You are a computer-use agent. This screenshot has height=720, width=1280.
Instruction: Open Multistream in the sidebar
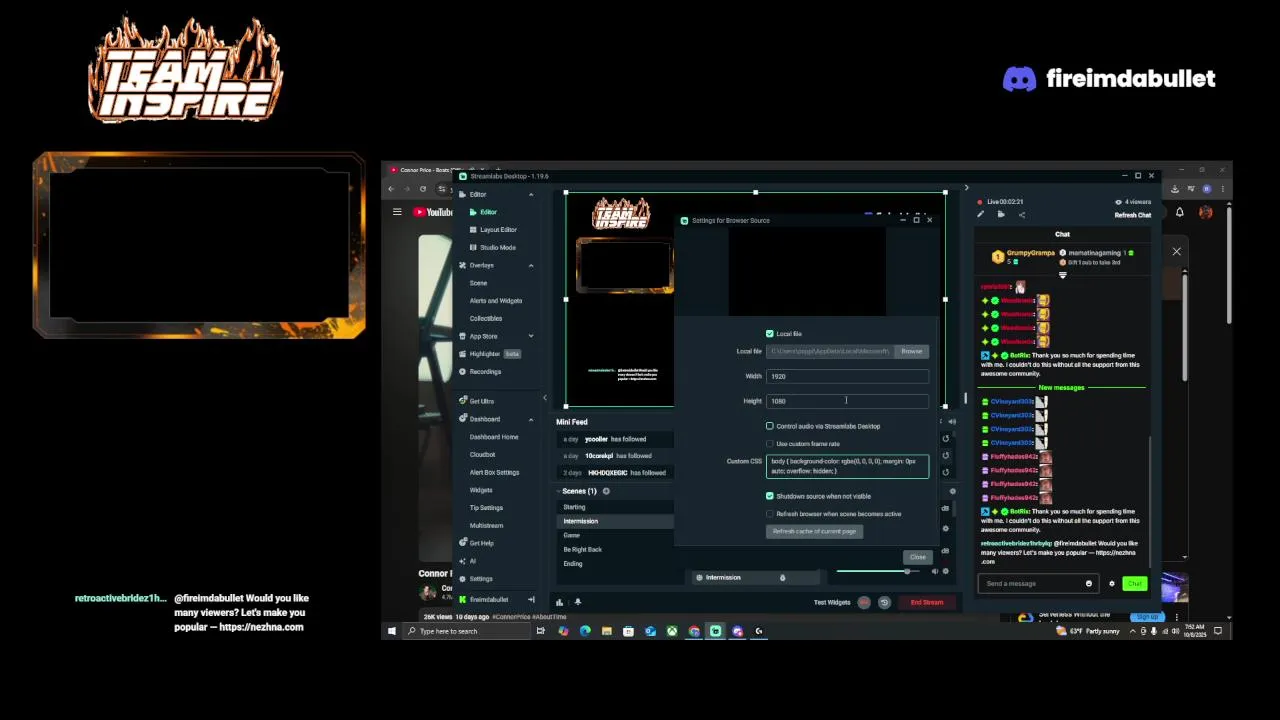[486, 526]
